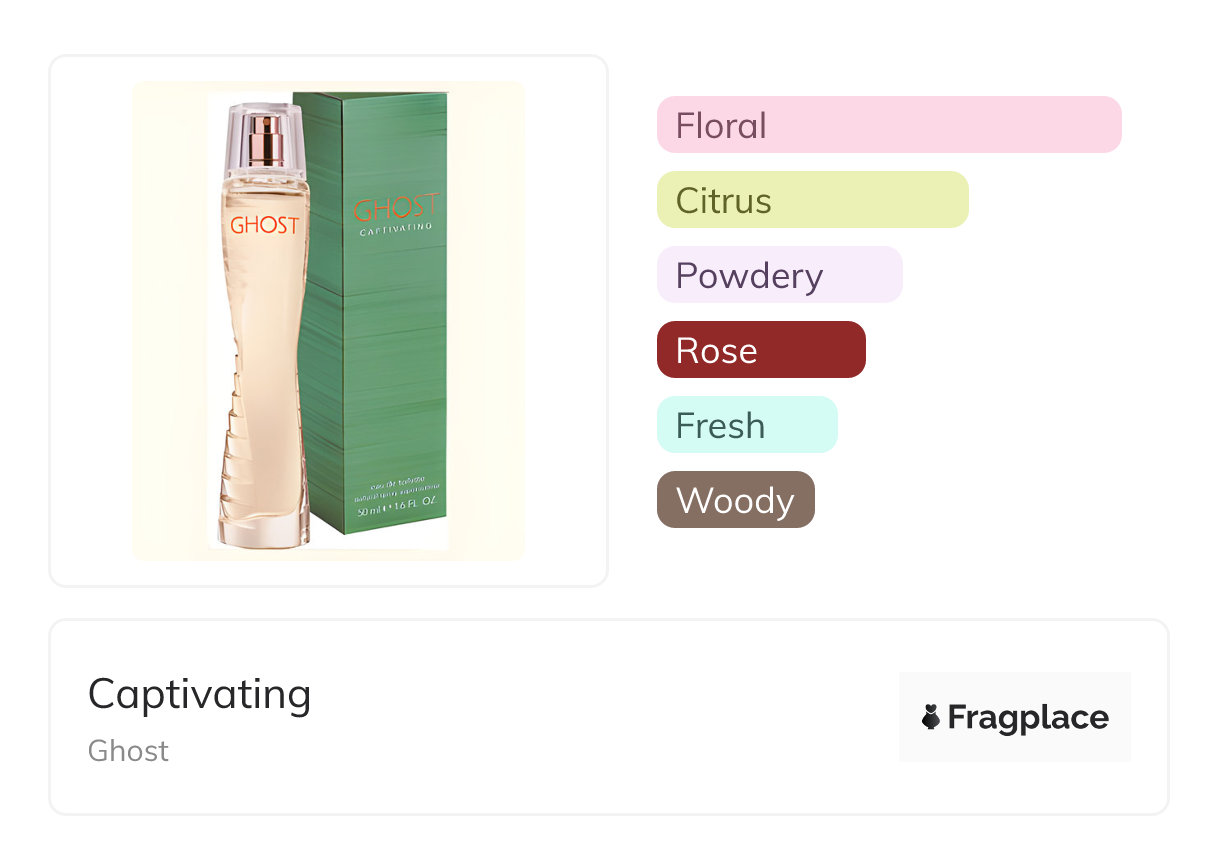Click the dark red Rose accord tag
The width and height of the screenshot is (1218, 864).
(x=760, y=350)
